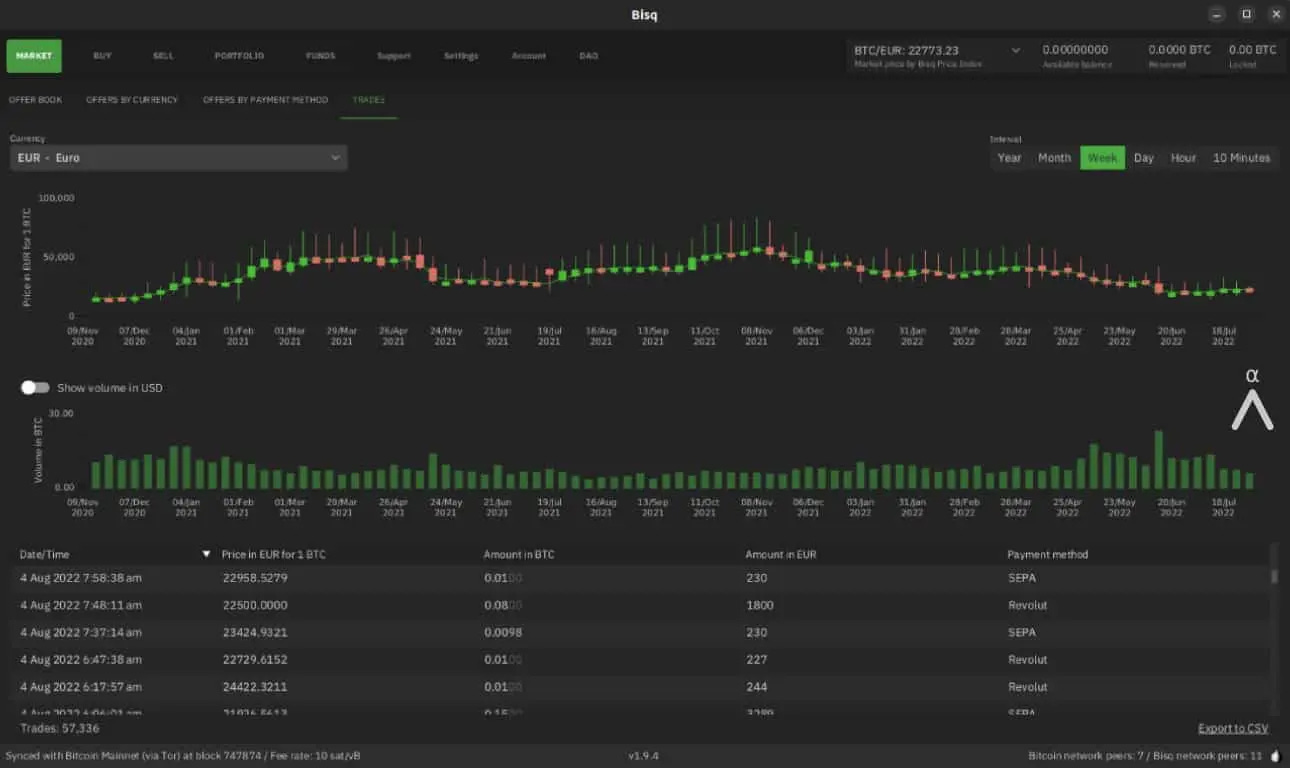
Task: Set interval to Year
Action: 1009,158
